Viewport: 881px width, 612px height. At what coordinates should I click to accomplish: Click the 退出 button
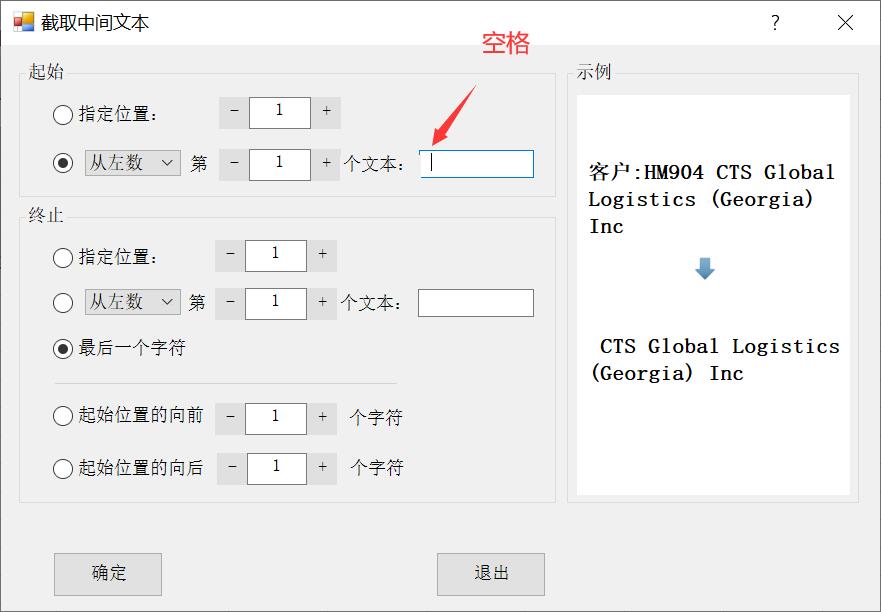[x=491, y=574]
